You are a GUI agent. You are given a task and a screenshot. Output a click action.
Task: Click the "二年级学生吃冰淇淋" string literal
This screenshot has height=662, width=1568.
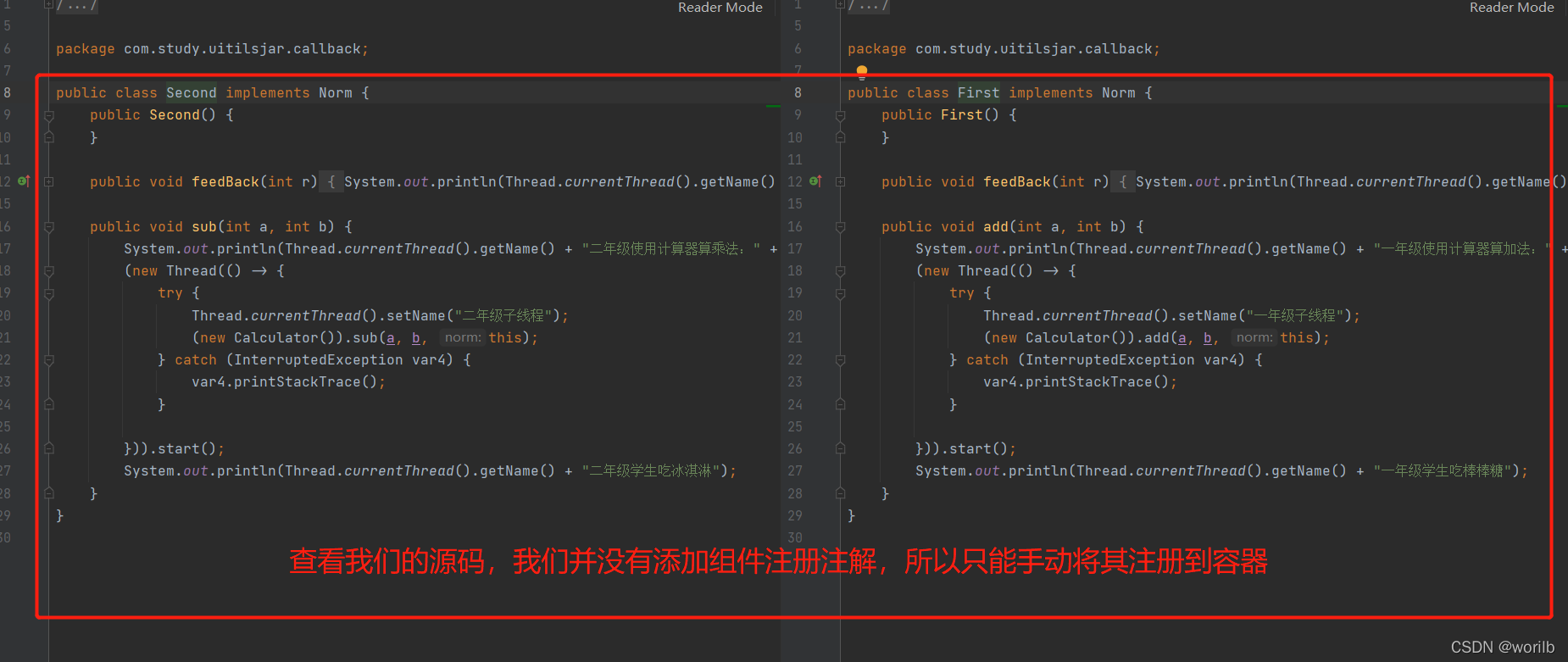(651, 471)
